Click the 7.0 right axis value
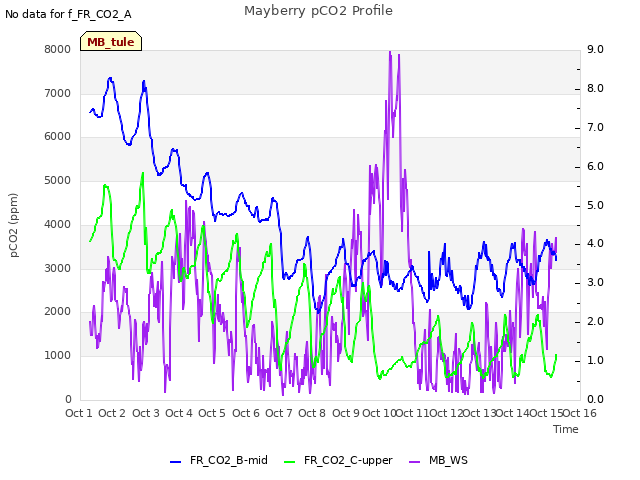The image size is (640, 480). (596, 127)
